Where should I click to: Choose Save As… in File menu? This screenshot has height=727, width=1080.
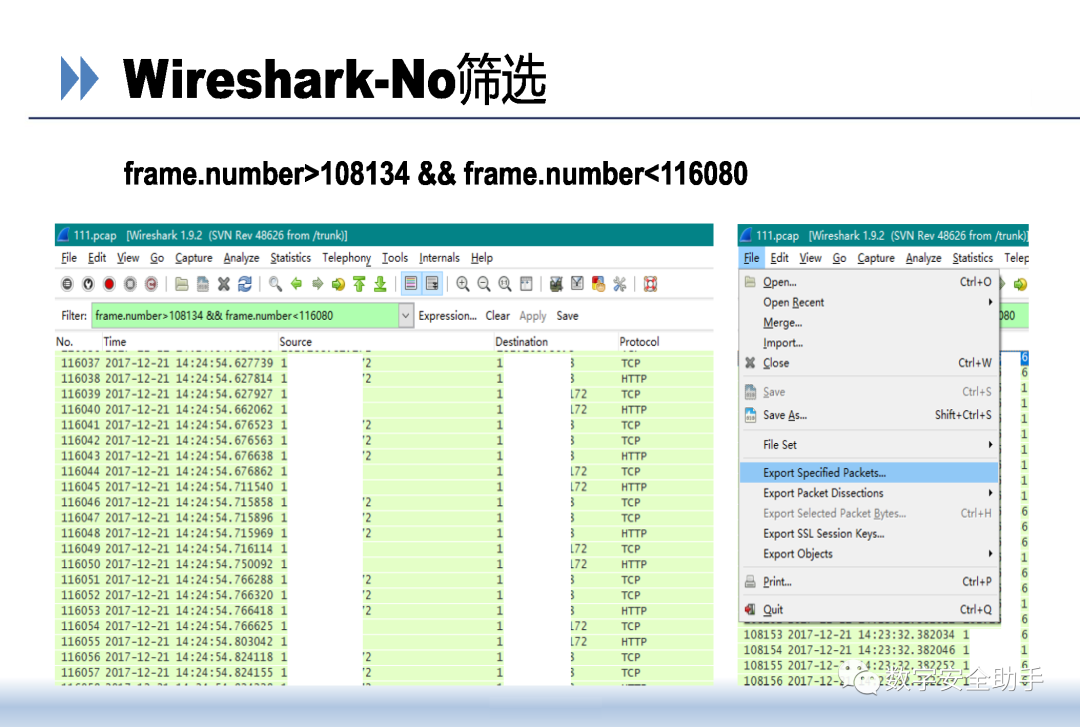[869, 415]
